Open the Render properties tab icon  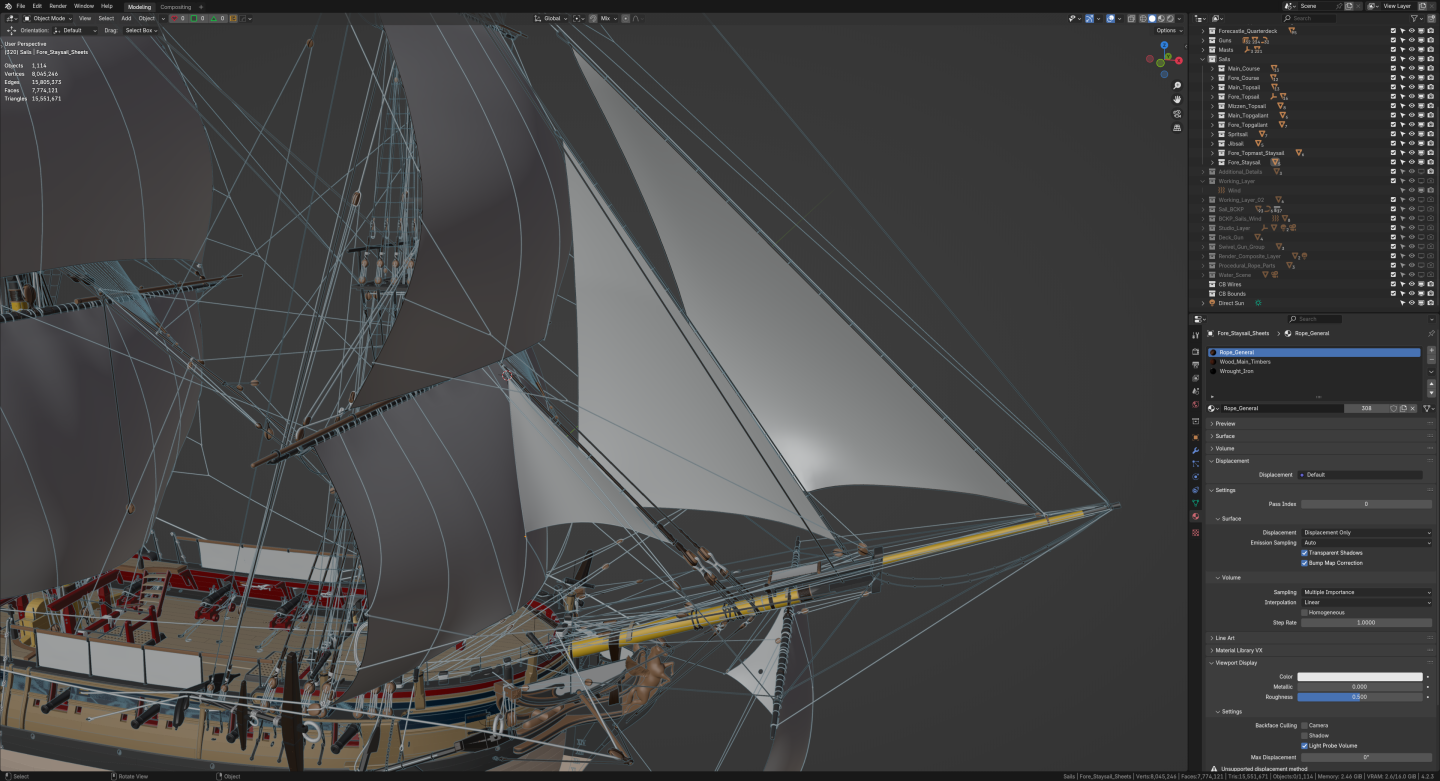pyautogui.click(x=1195, y=352)
